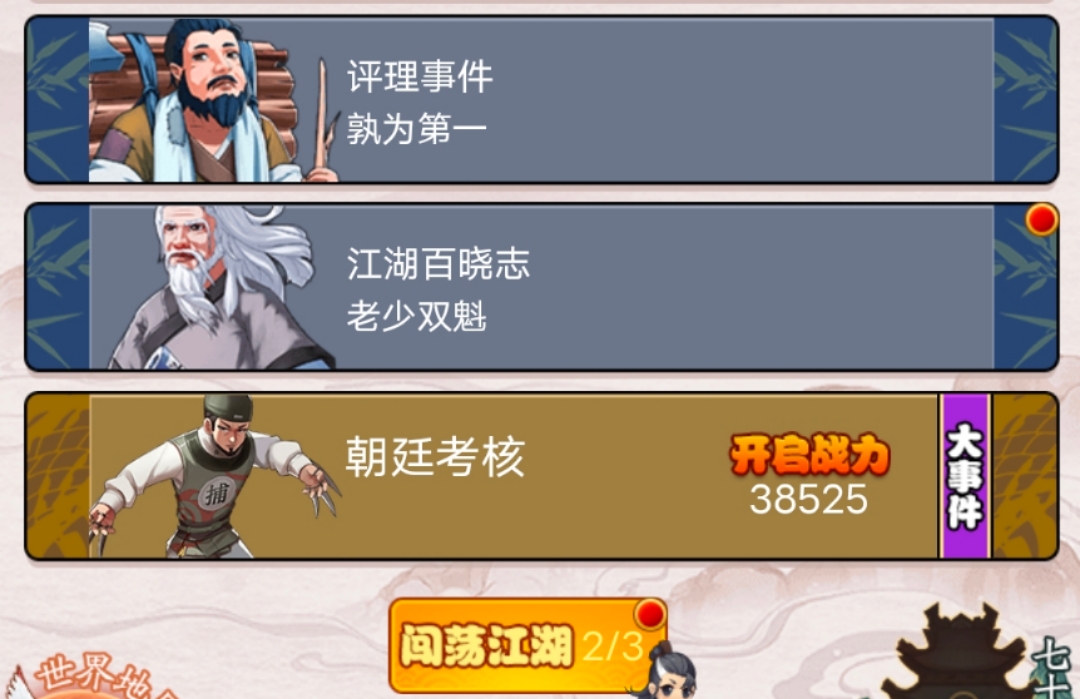Tap the clawed constable character portrait

click(215, 476)
